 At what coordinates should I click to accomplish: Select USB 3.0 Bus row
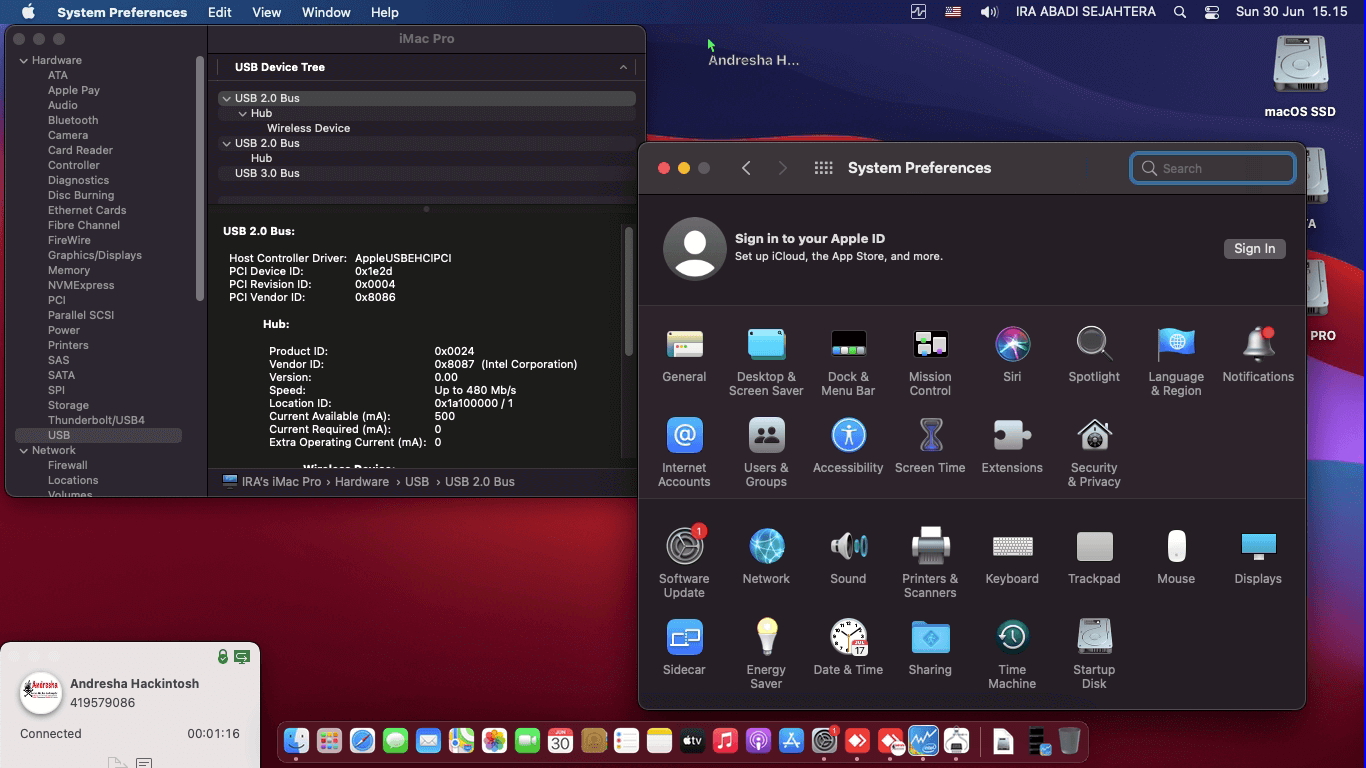tap(427, 173)
